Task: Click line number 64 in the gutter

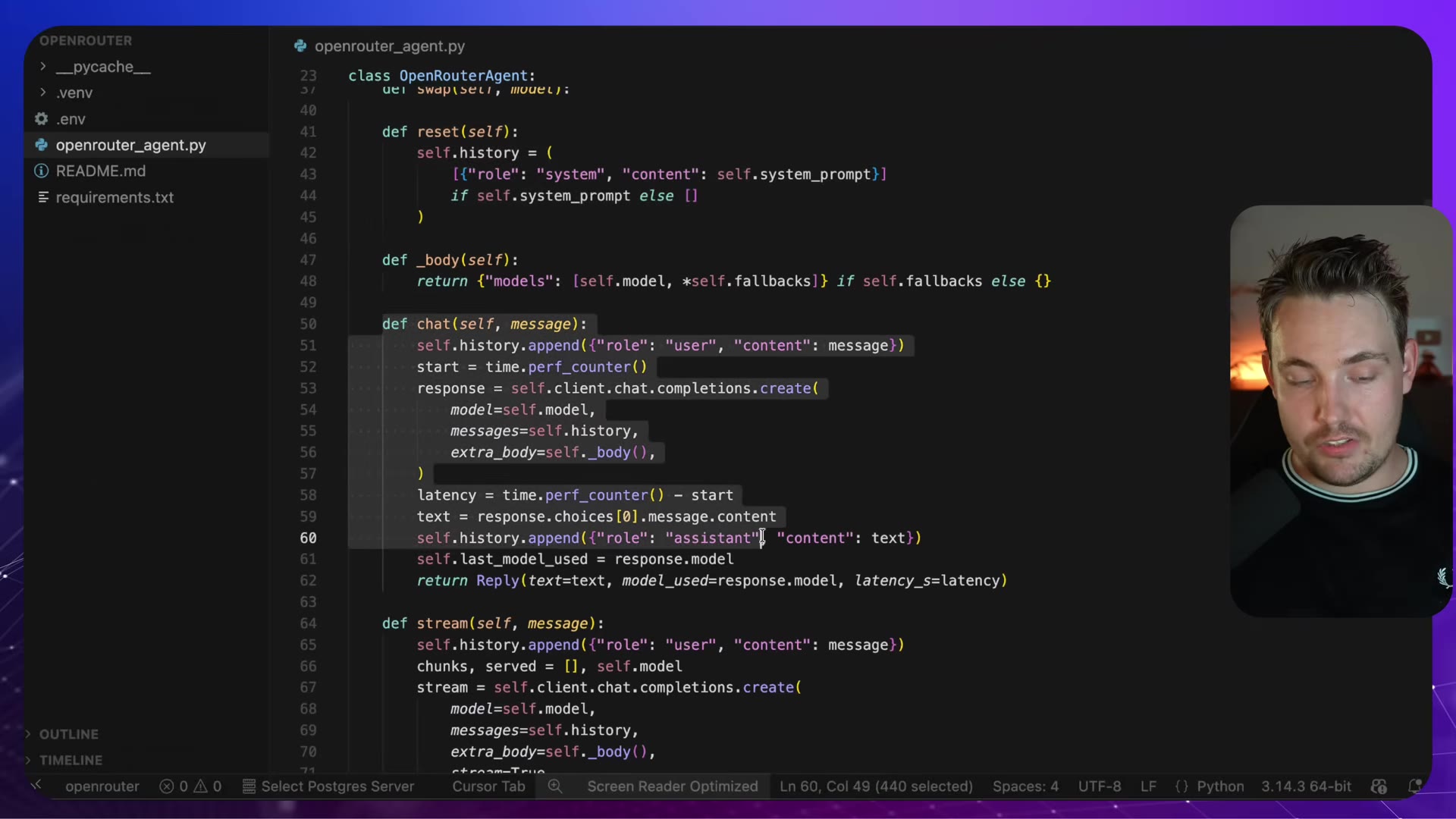Action: click(308, 623)
